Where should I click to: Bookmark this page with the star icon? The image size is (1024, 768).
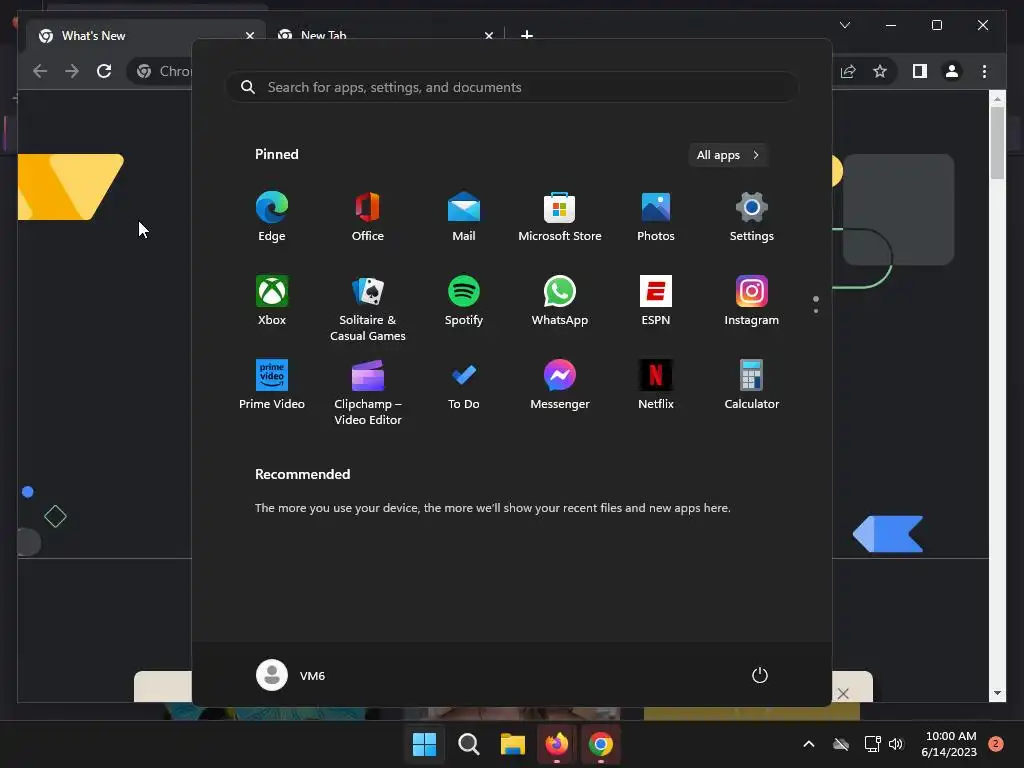pos(880,71)
